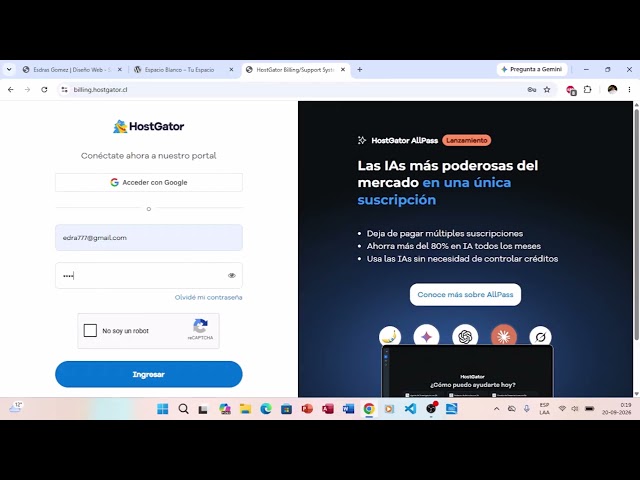Sign in with Acceder con Google

[149, 182]
